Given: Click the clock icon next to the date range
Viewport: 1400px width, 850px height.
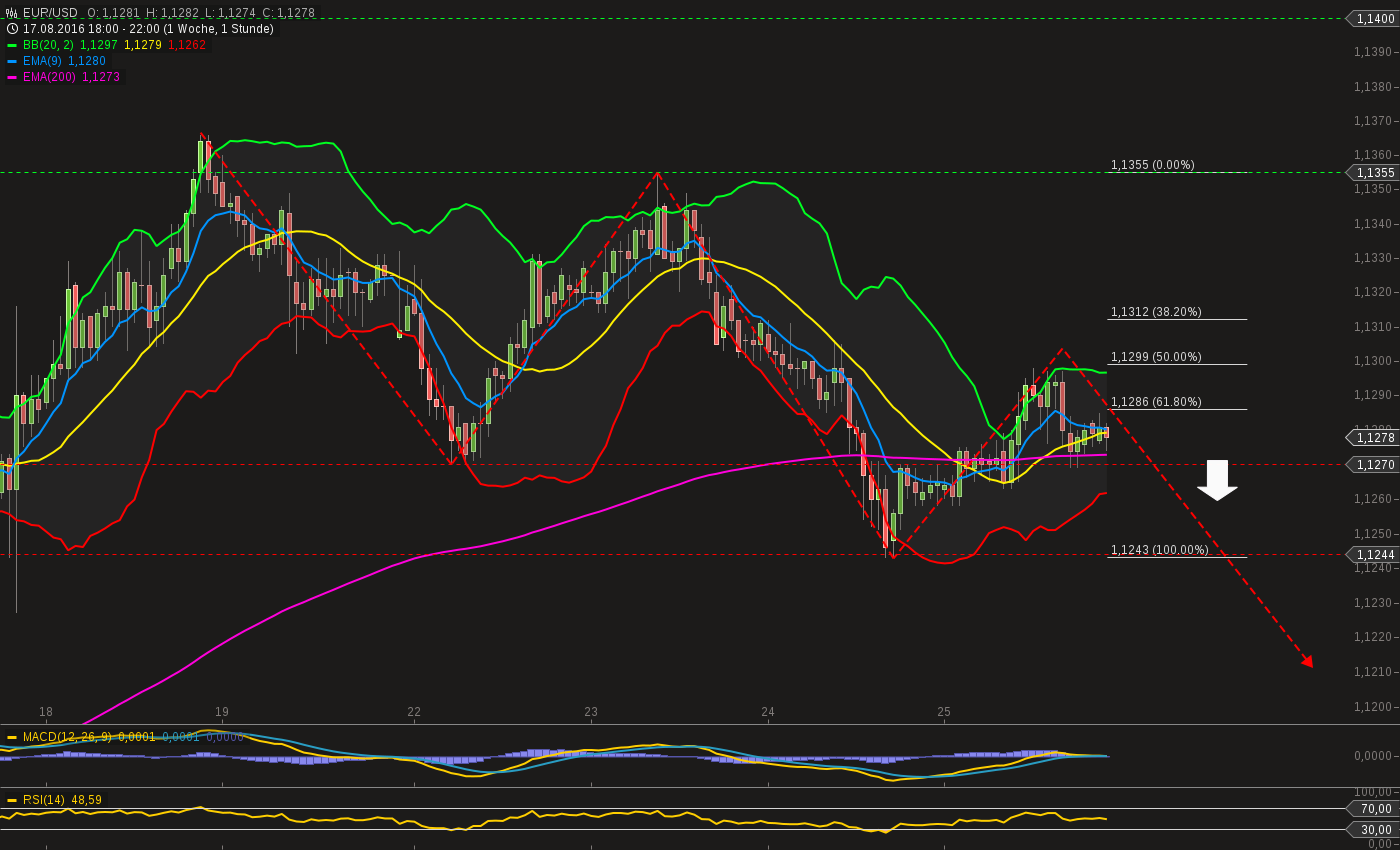Looking at the screenshot, I should [x=11, y=29].
